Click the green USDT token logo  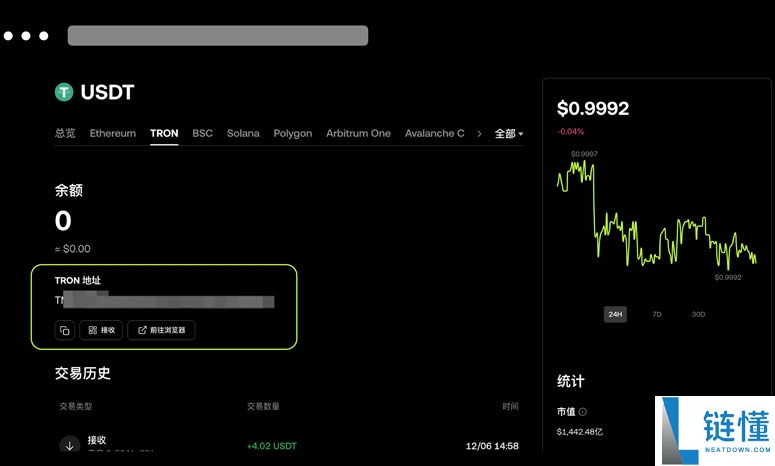click(x=64, y=92)
